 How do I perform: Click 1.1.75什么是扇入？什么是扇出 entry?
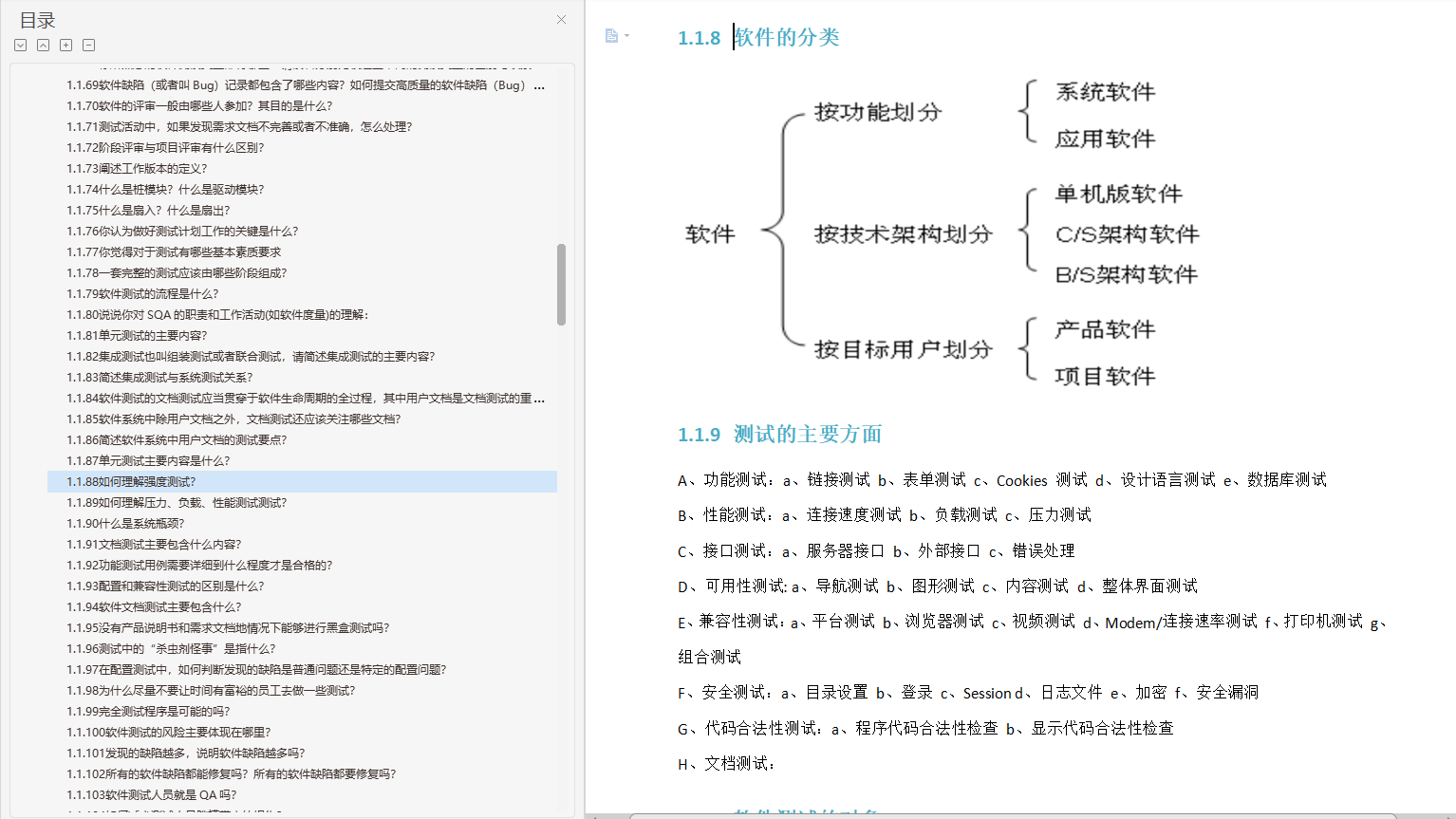(148, 211)
